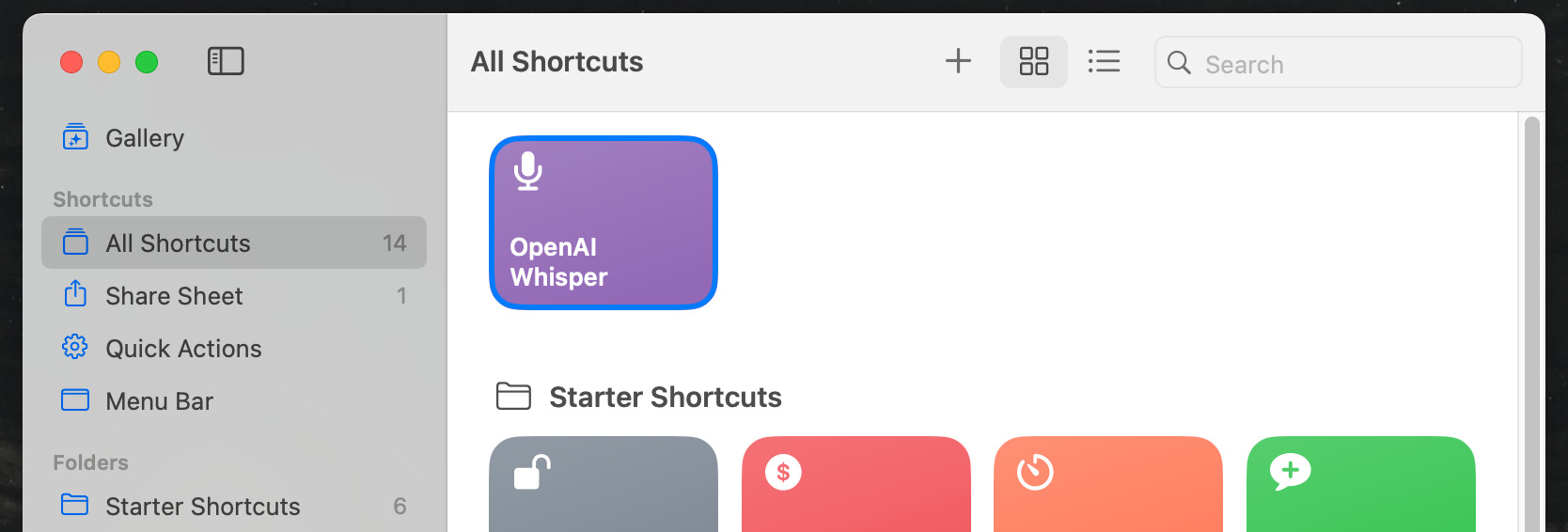Click the plus icon to add shortcut
The image size is (1568, 532).
958,62
